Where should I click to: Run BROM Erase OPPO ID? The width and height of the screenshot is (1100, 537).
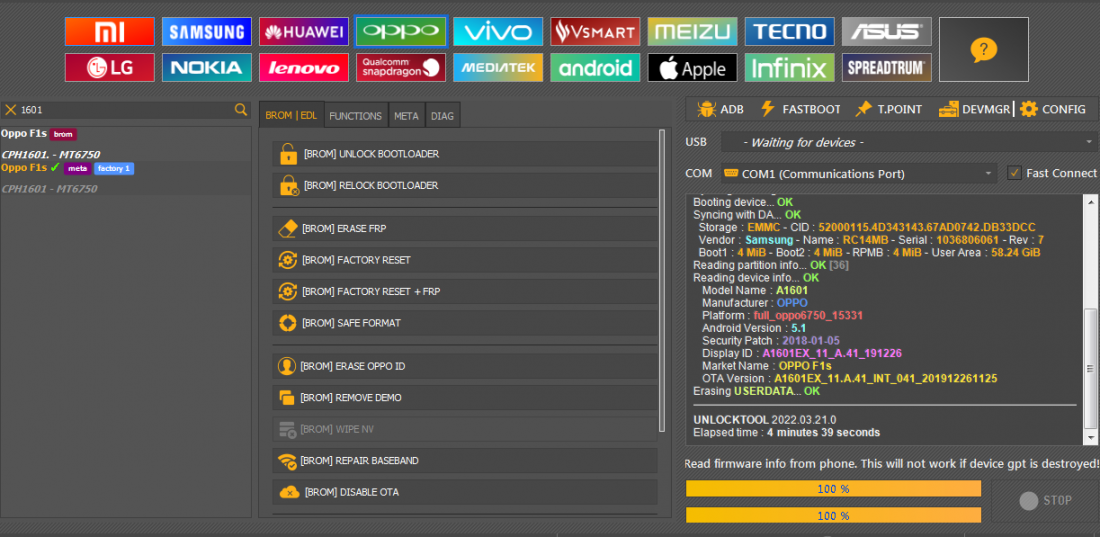[464, 366]
